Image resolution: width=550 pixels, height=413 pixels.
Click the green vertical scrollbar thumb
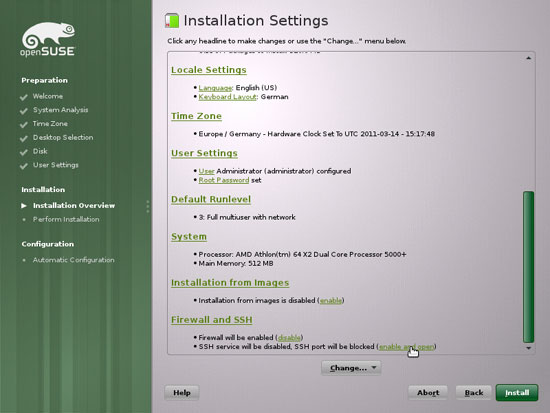pos(528,267)
